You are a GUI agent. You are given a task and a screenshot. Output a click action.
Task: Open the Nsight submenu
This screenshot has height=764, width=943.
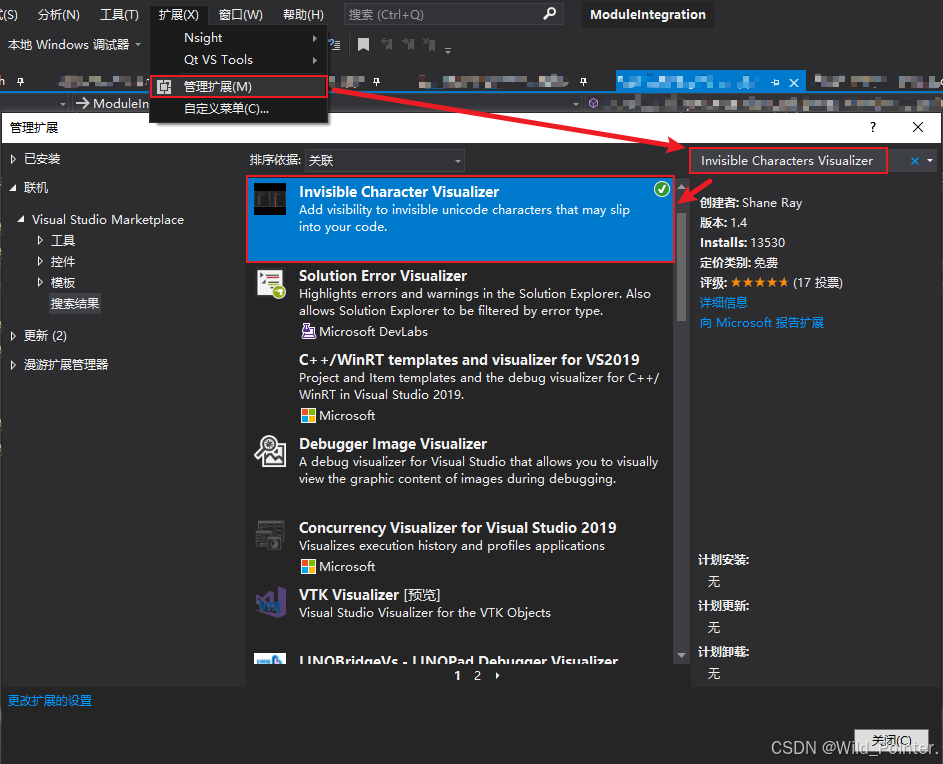pos(238,37)
